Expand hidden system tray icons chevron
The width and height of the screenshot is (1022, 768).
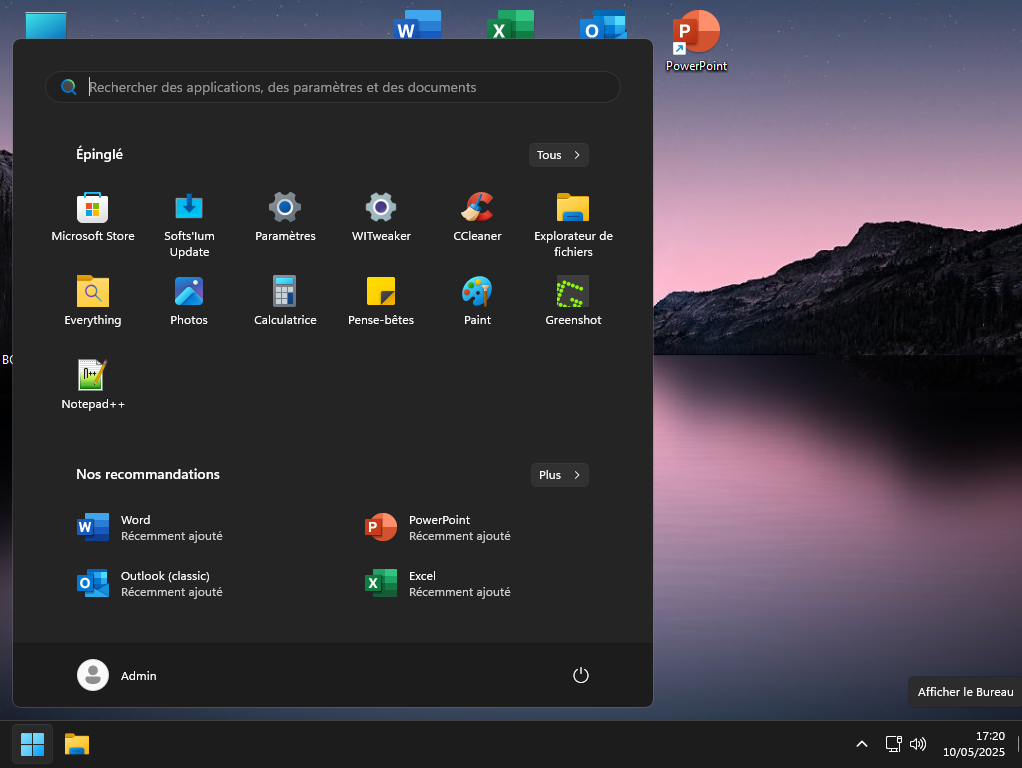pyautogui.click(x=861, y=744)
